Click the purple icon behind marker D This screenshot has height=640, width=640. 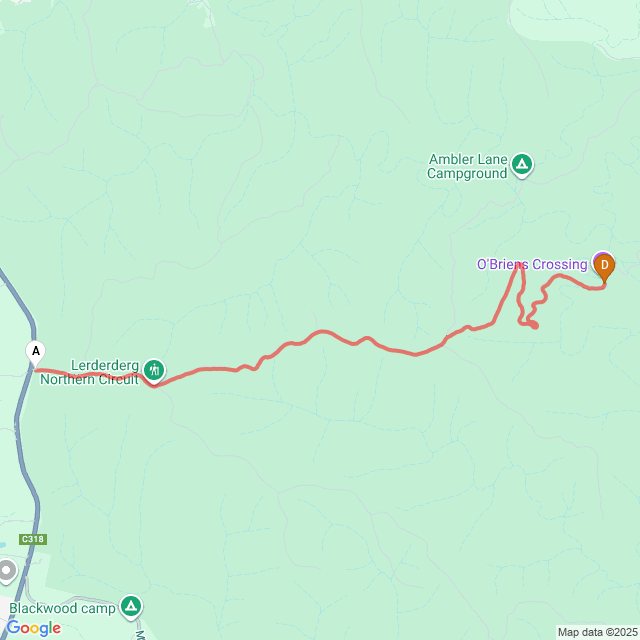pos(599,256)
